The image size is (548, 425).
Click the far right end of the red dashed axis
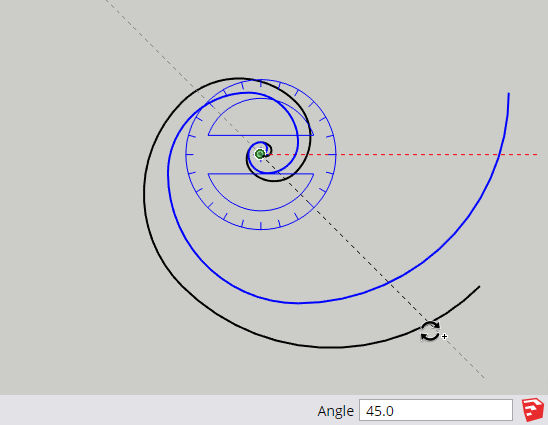click(x=537, y=154)
